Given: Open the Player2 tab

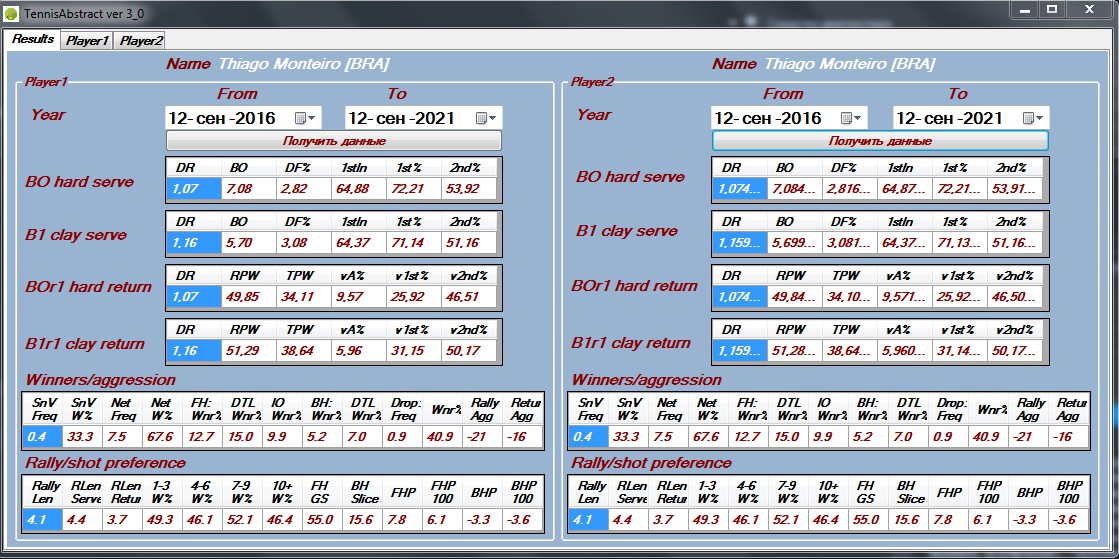Looking at the screenshot, I should point(141,41).
